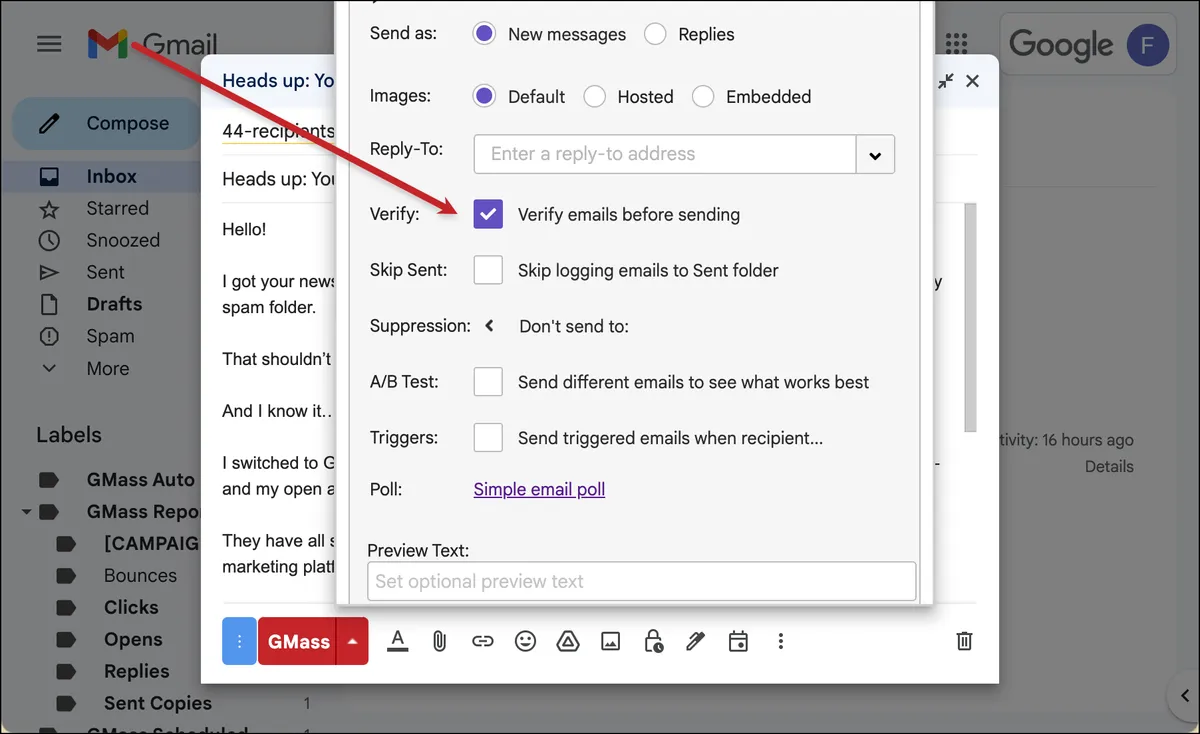
Task: Discard the draft with the trash icon
Action: pyautogui.click(x=964, y=641)
